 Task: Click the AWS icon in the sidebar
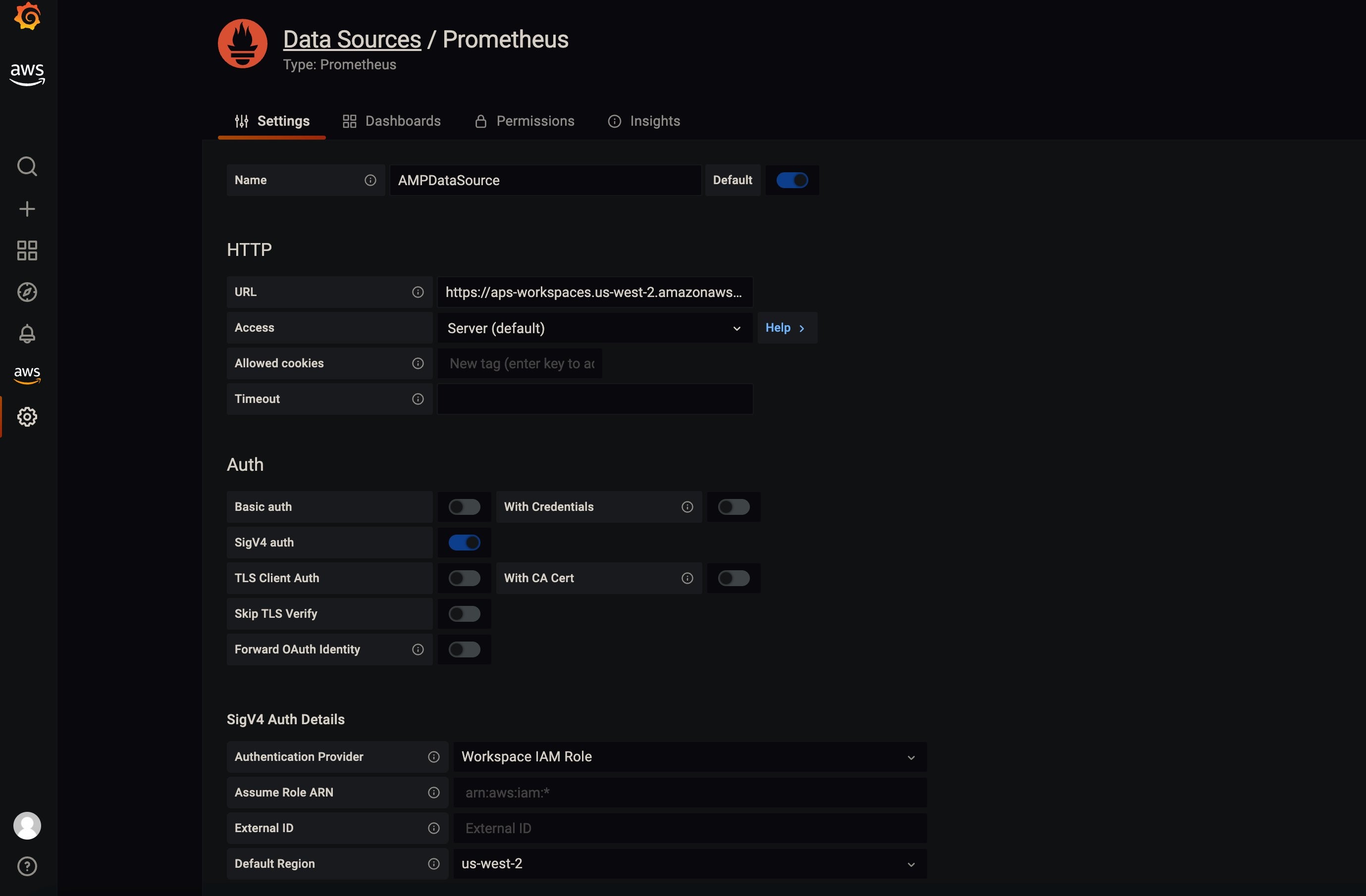coord(27,375)
